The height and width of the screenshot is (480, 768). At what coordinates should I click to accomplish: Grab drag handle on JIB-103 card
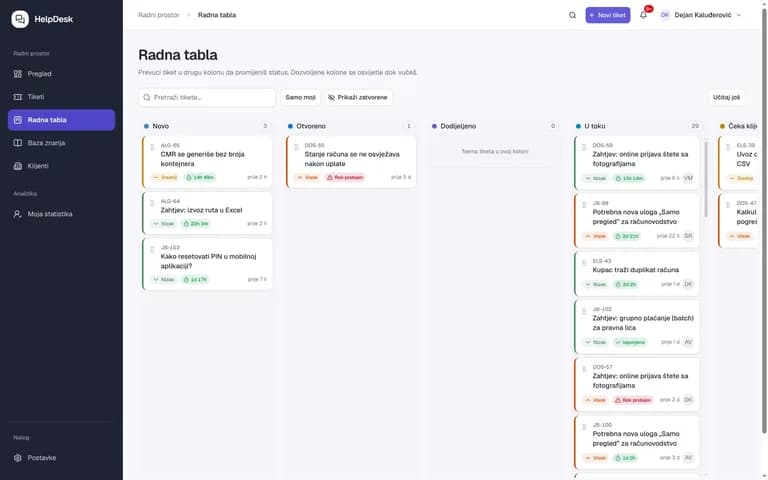[x=152, y=249]
